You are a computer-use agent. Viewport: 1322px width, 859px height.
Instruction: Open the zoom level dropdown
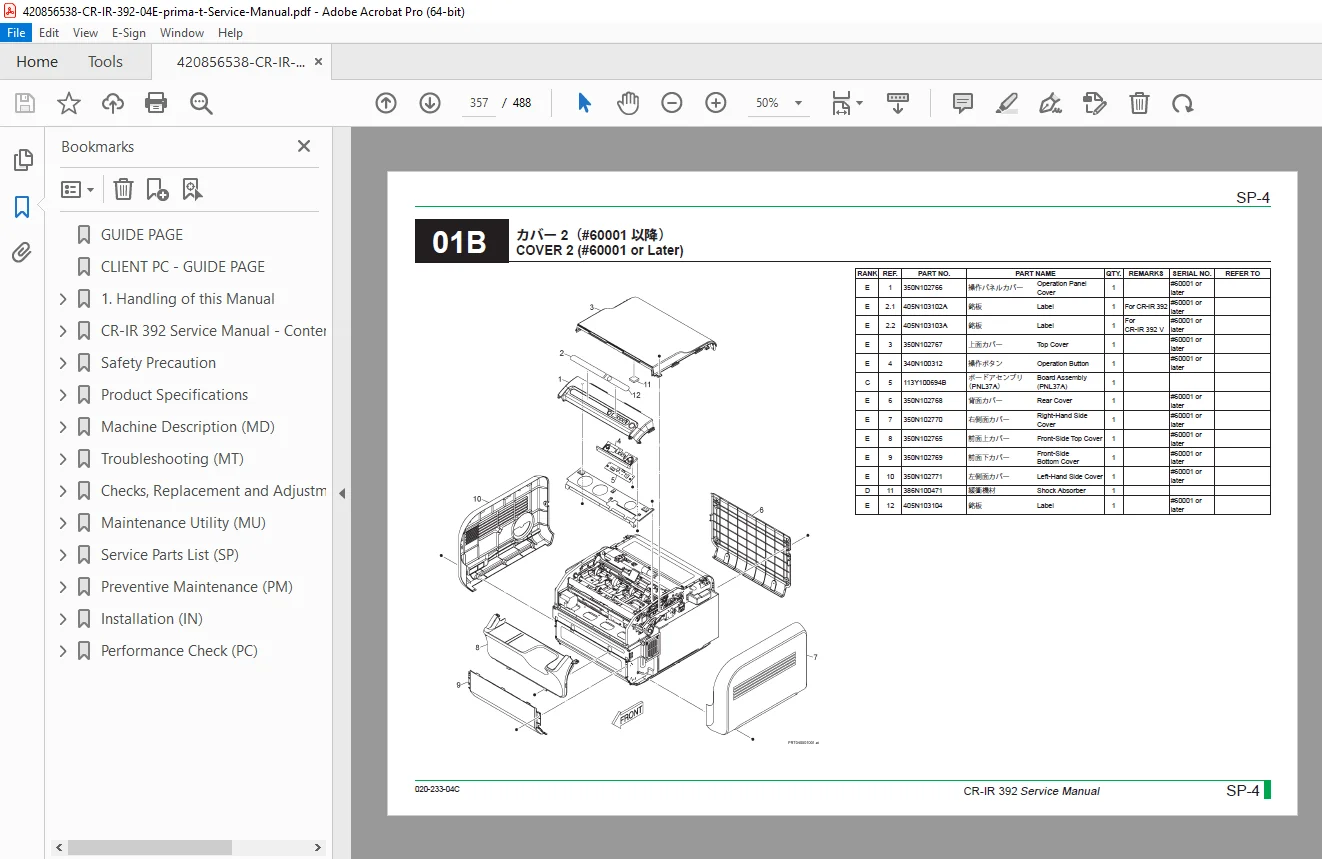click(x=798, y=103)
